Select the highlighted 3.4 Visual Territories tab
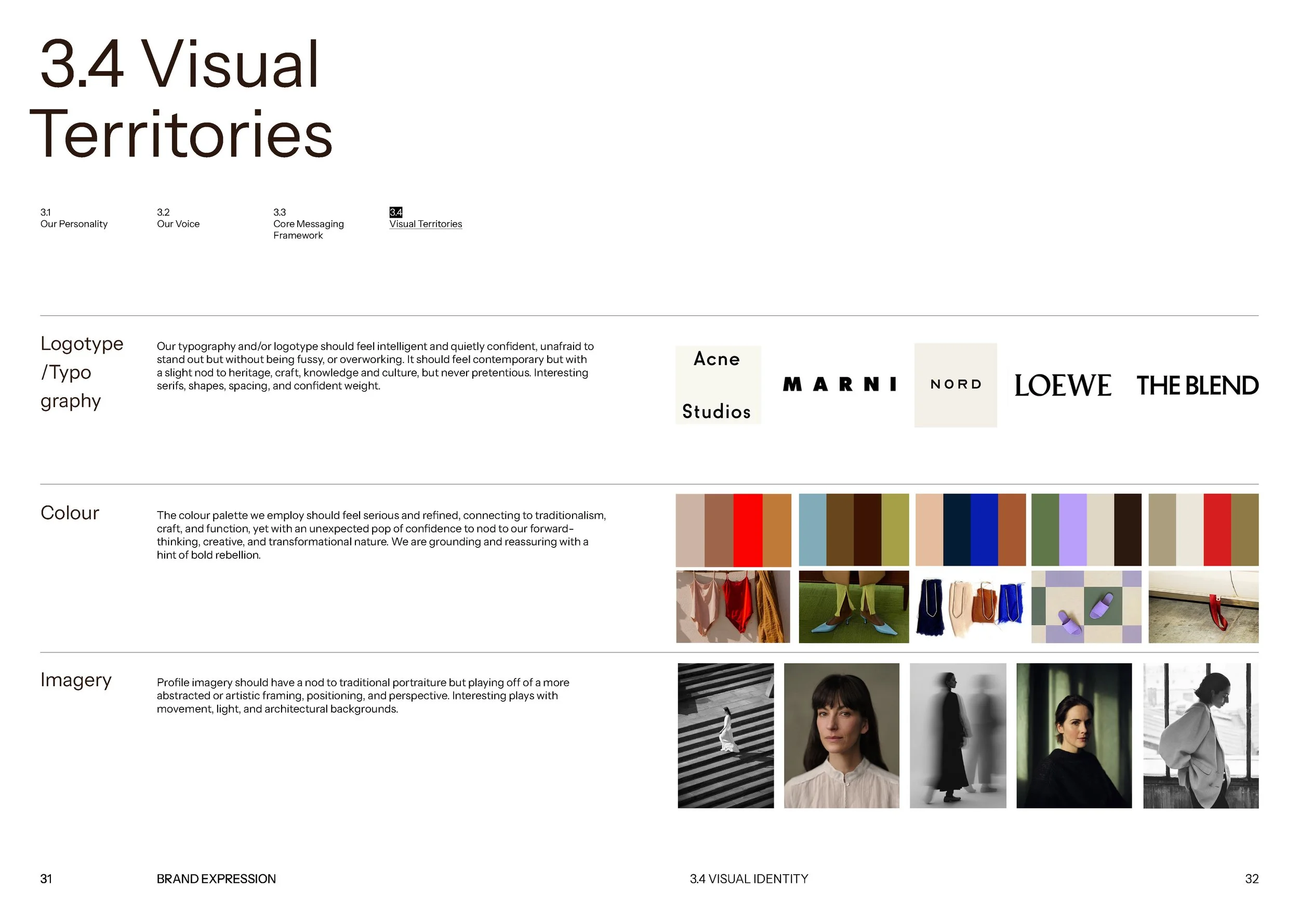The image size is (1299, 924). click(x=425, y=218)
